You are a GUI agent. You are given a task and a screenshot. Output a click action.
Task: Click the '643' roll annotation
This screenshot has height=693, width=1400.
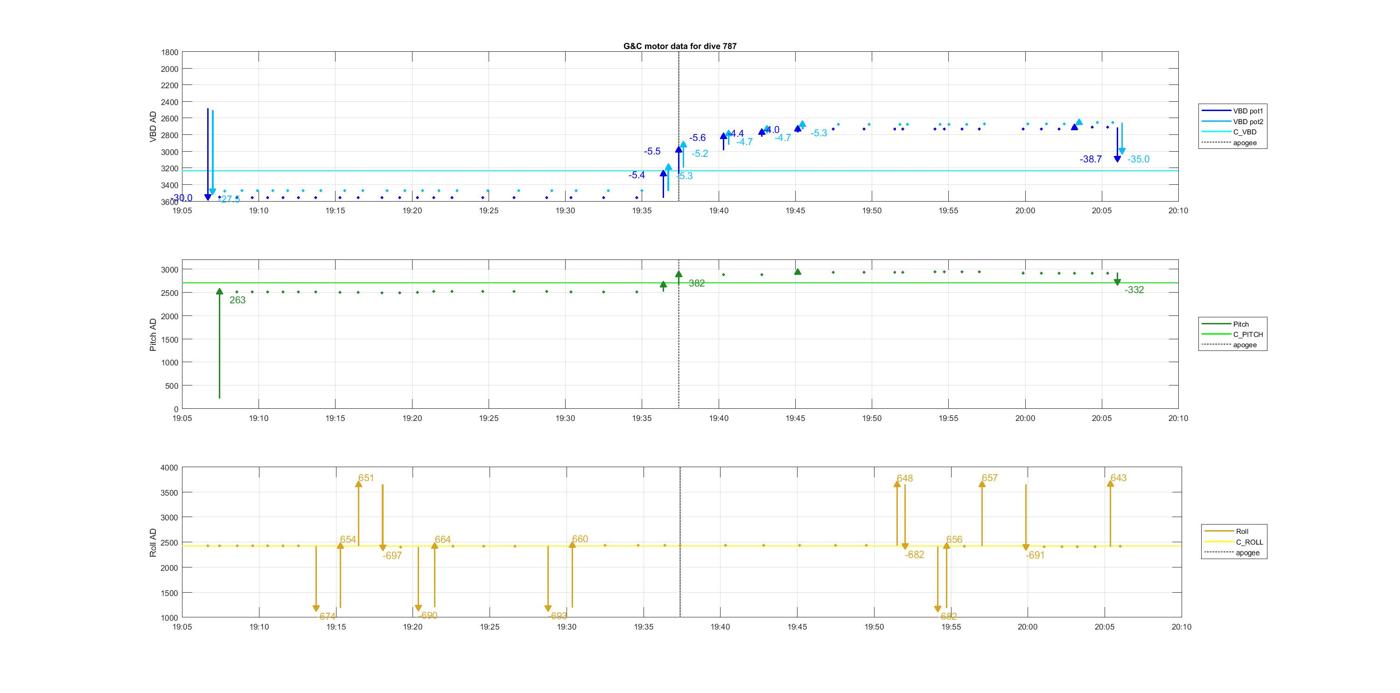1119,478
